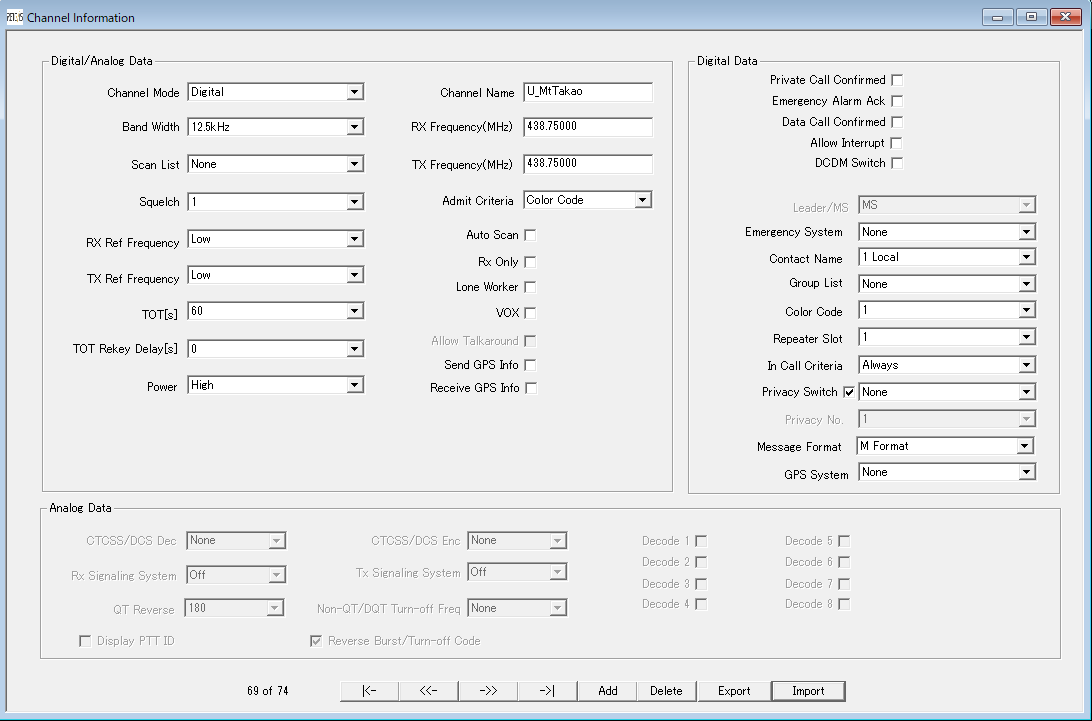
Task: Open the Channel Mode dropdown
Action: pyautogui.click(x=354, y=92)
